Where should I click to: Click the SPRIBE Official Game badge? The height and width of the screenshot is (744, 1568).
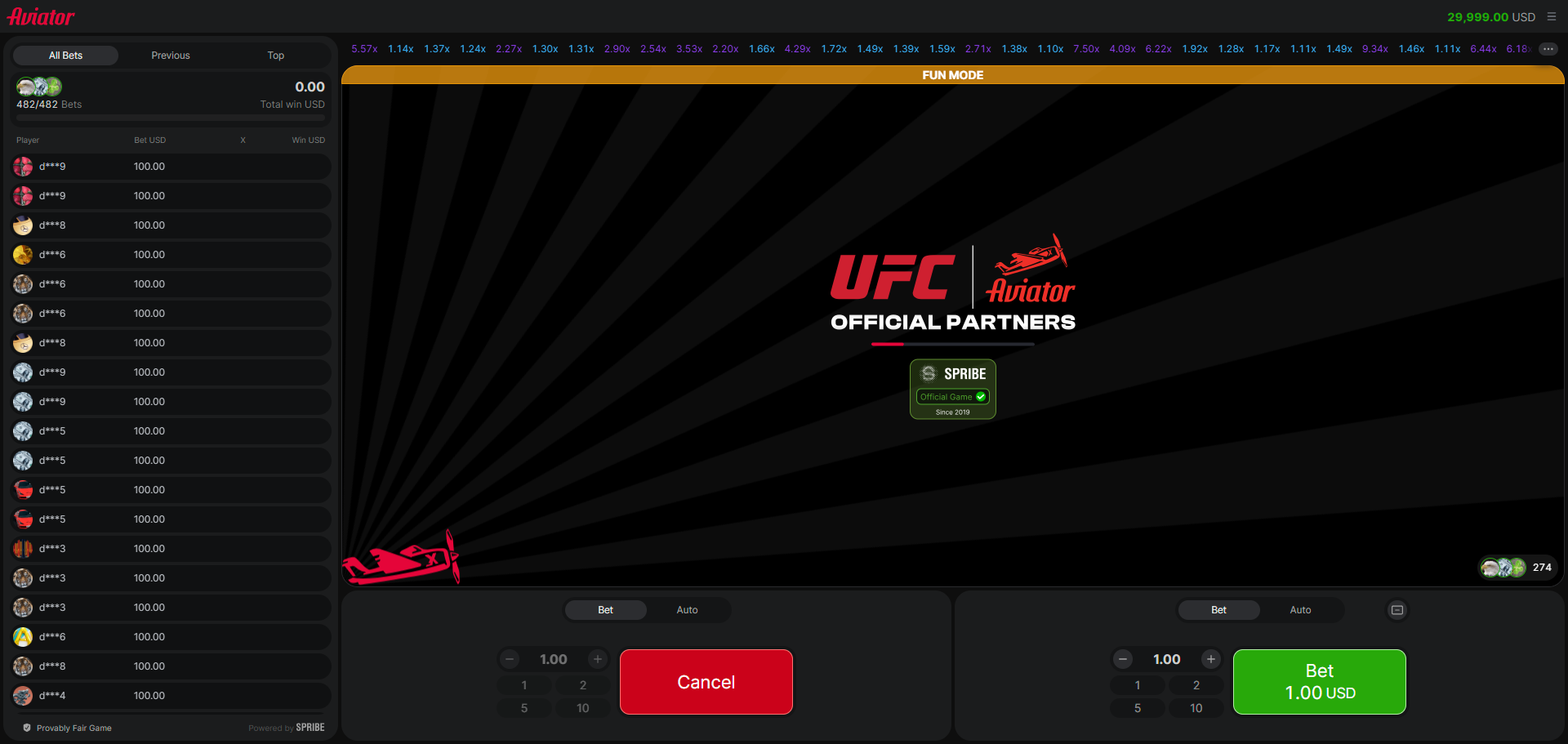point(953,390)
